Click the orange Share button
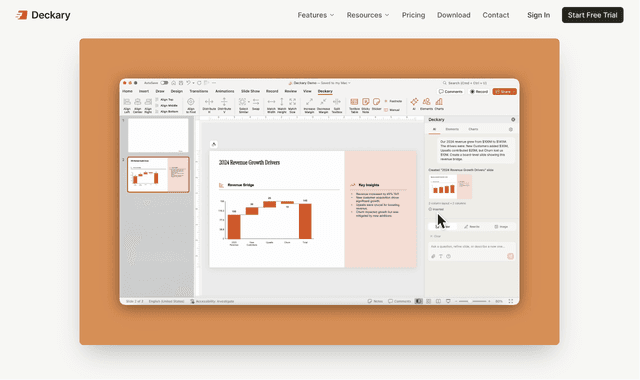 (x=504, y=91)
